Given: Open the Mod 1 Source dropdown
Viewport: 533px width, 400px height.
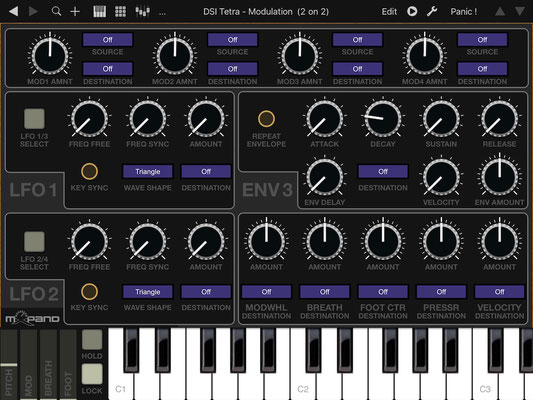Looking at the screenshot, I should (107, 40).
